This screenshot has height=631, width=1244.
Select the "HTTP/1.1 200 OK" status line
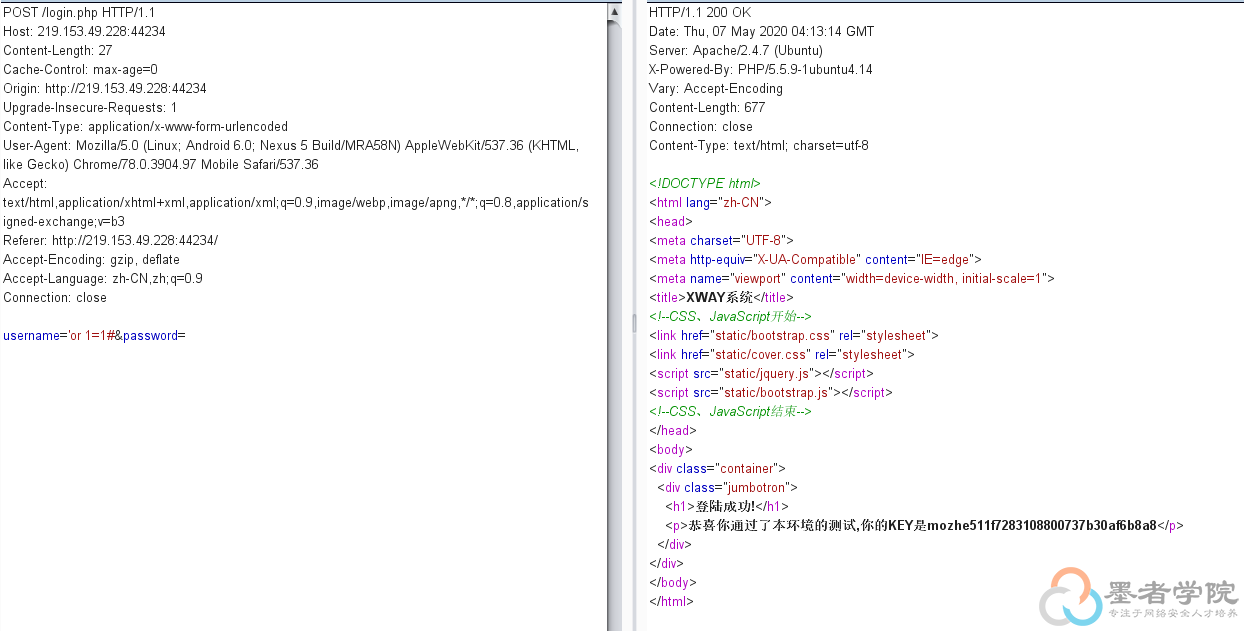coord(700,12)
